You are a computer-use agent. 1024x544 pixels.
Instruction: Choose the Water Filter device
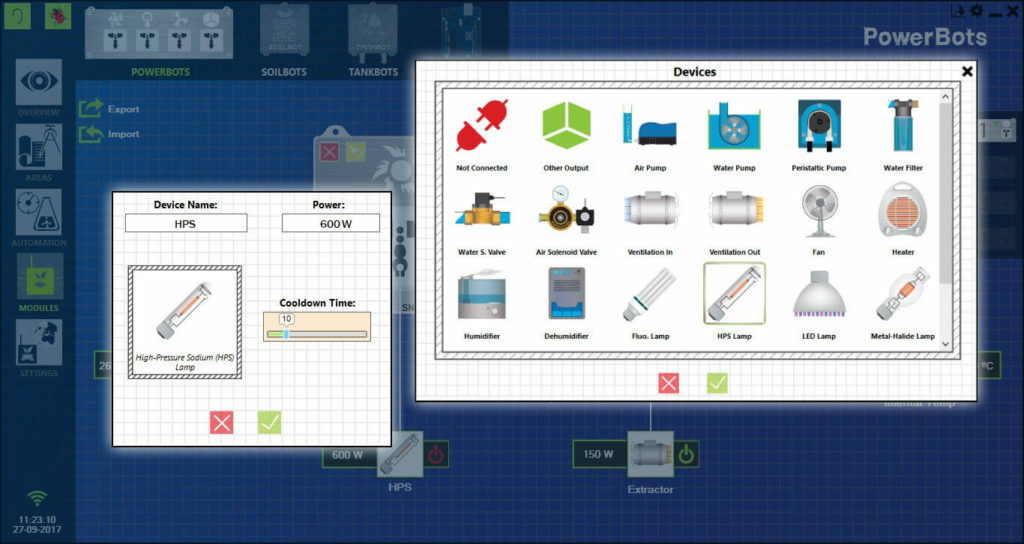903,125
